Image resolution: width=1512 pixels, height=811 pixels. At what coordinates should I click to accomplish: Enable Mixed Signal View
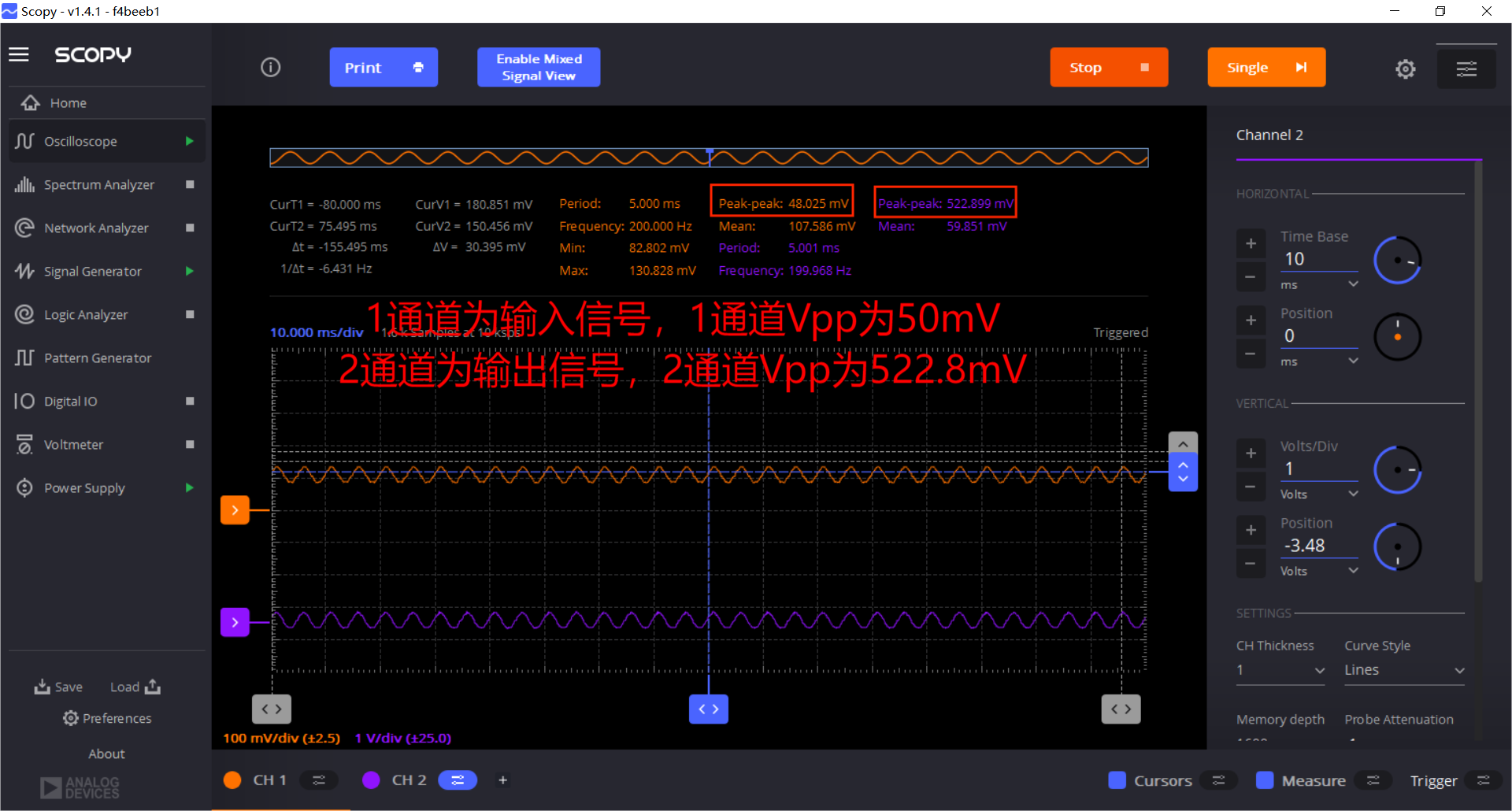tap(539, 68)
